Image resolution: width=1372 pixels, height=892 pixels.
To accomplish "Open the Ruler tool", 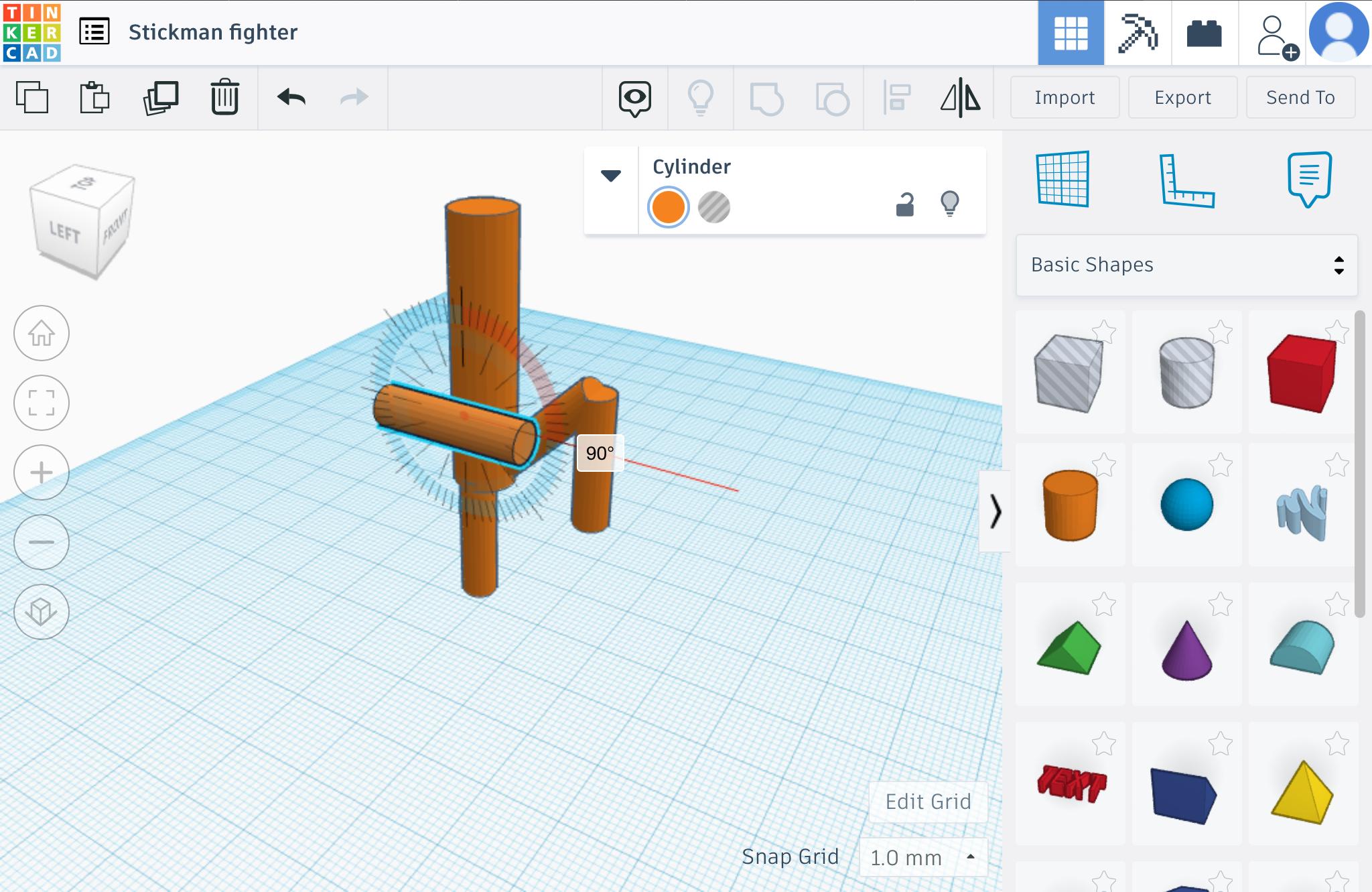I will coord(1186,180).
